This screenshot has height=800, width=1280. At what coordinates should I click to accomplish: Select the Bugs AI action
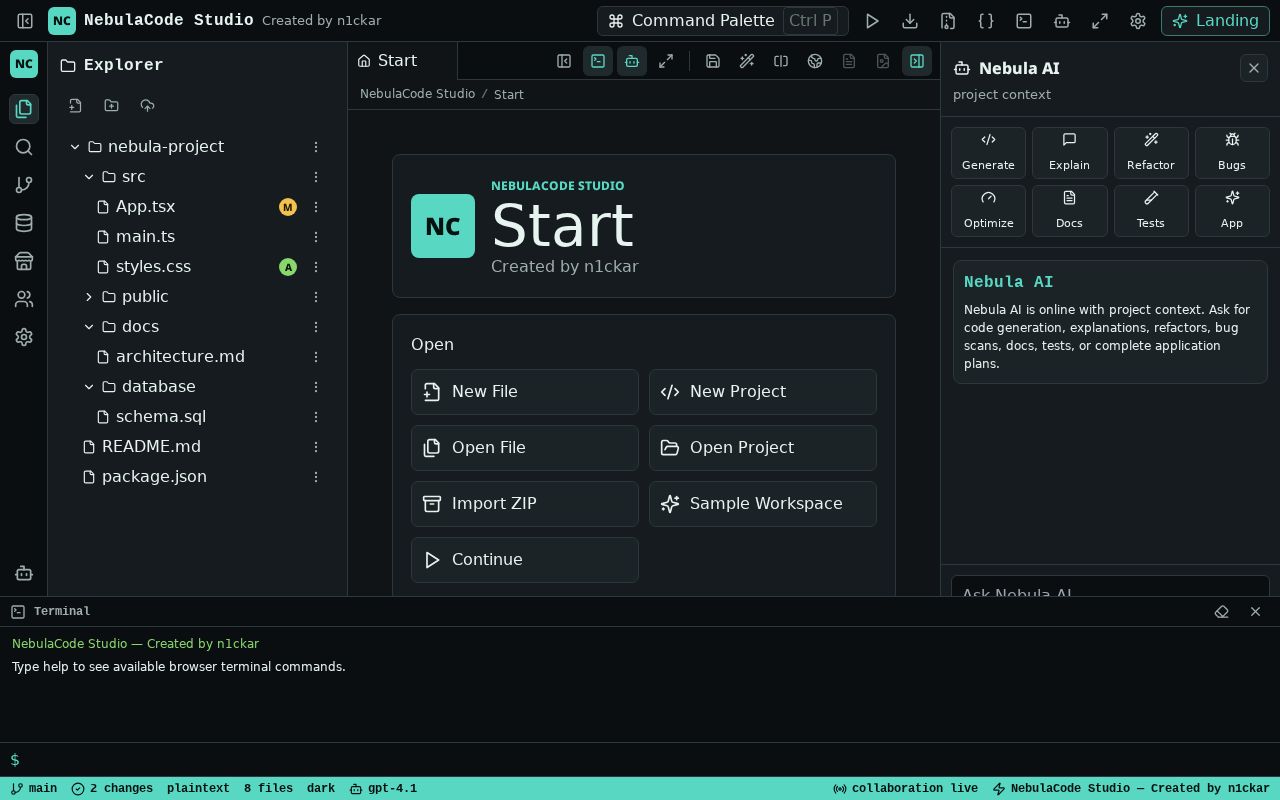1232,153
